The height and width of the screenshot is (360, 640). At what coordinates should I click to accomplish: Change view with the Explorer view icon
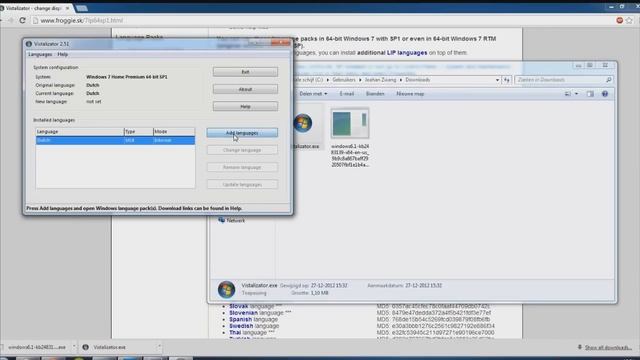pos(568,94)
